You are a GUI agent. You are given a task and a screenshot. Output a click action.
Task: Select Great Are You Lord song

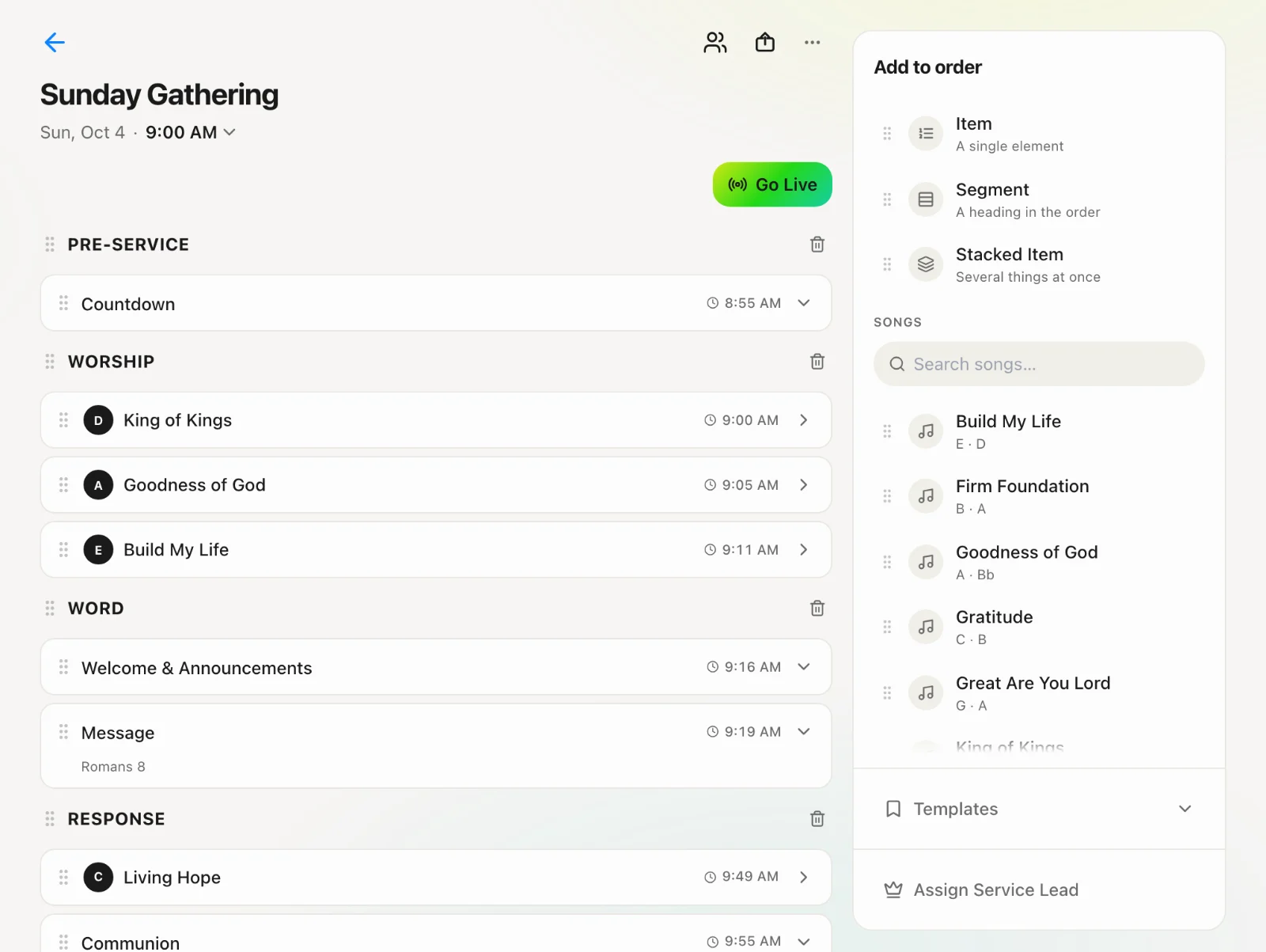1039,693
